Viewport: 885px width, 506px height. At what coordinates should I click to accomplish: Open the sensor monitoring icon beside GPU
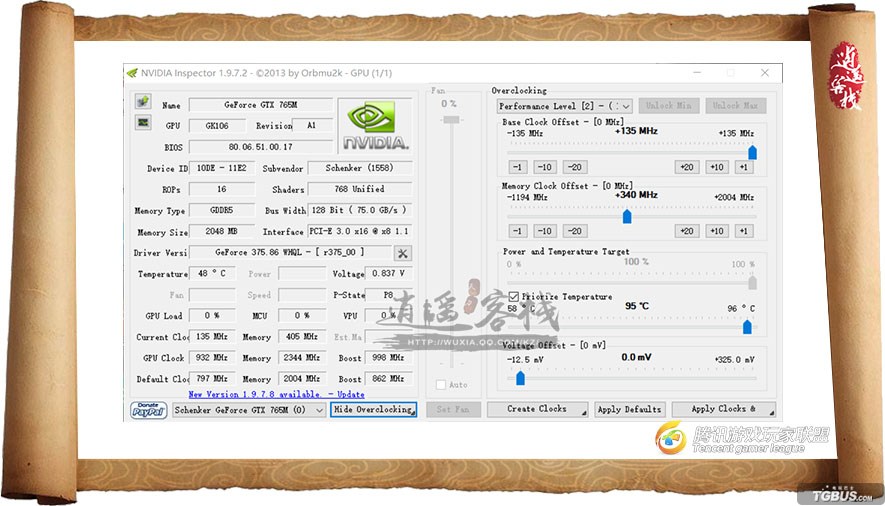point(143,124)
